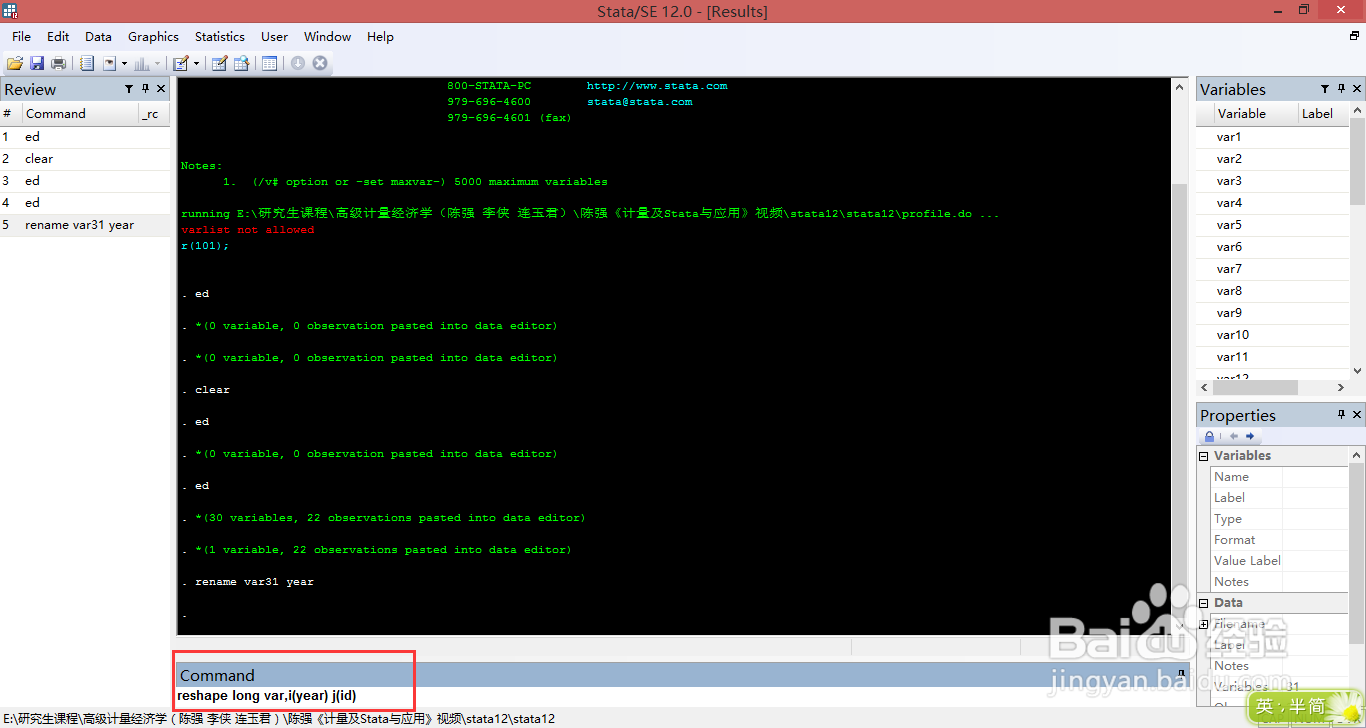The width and height of the screenshot is (1366, 728).
Task: Select var1 in Variables list
Action: (1273, 137)
